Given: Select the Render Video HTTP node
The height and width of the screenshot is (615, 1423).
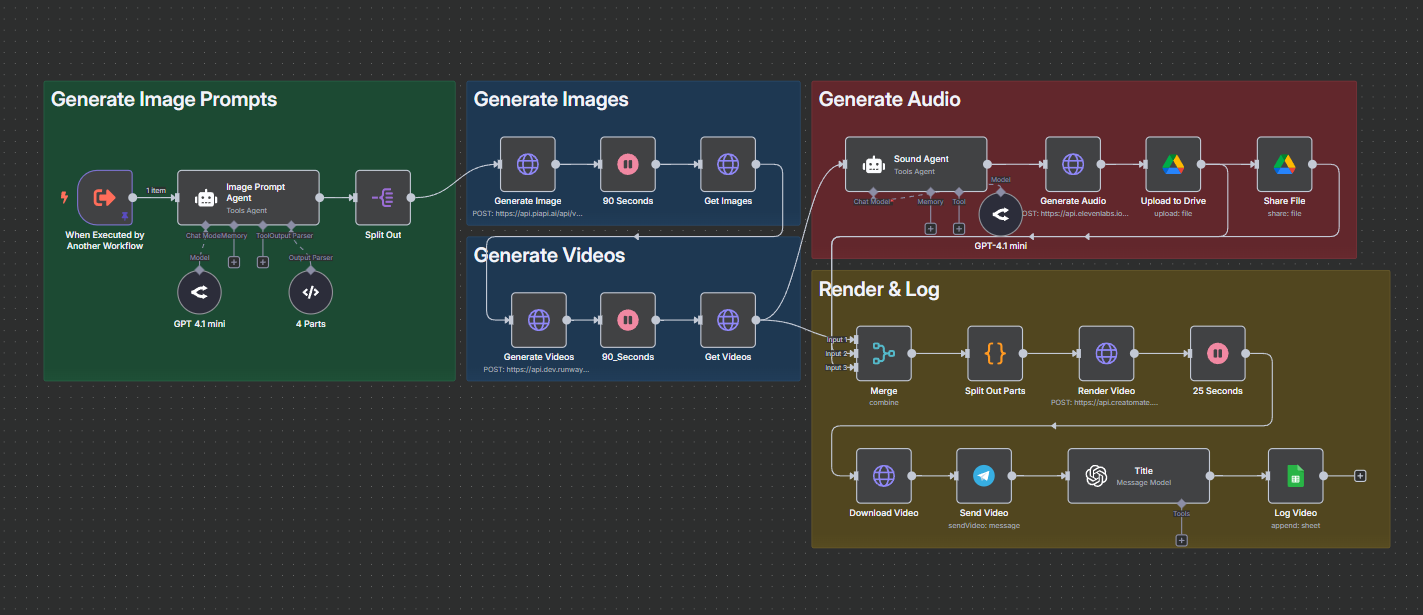Looking at the screenshot, I should (1106, 353).
